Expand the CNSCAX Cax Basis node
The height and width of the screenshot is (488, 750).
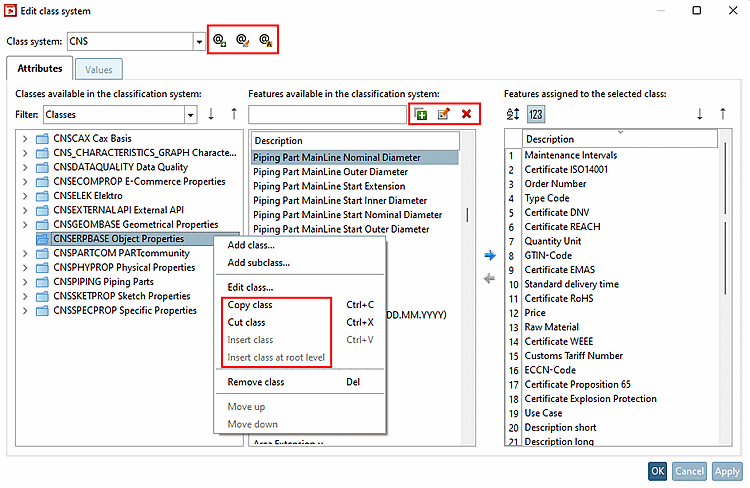[25, 139]
